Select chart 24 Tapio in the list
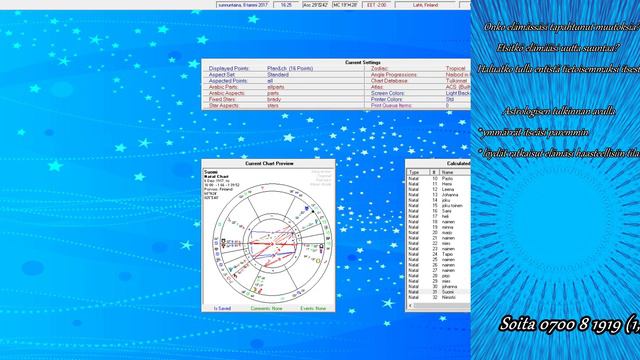Image resolution: width=640 pixels, height=360 pixels. pos(439,254)
